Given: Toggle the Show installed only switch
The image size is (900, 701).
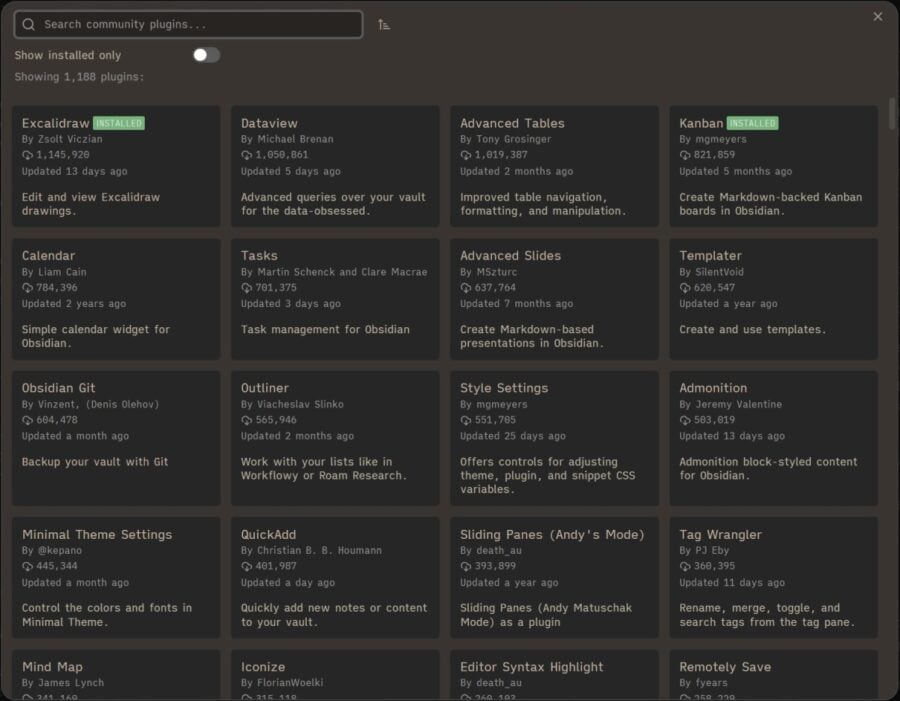Looking at the screenshot, I should [206, 55].
